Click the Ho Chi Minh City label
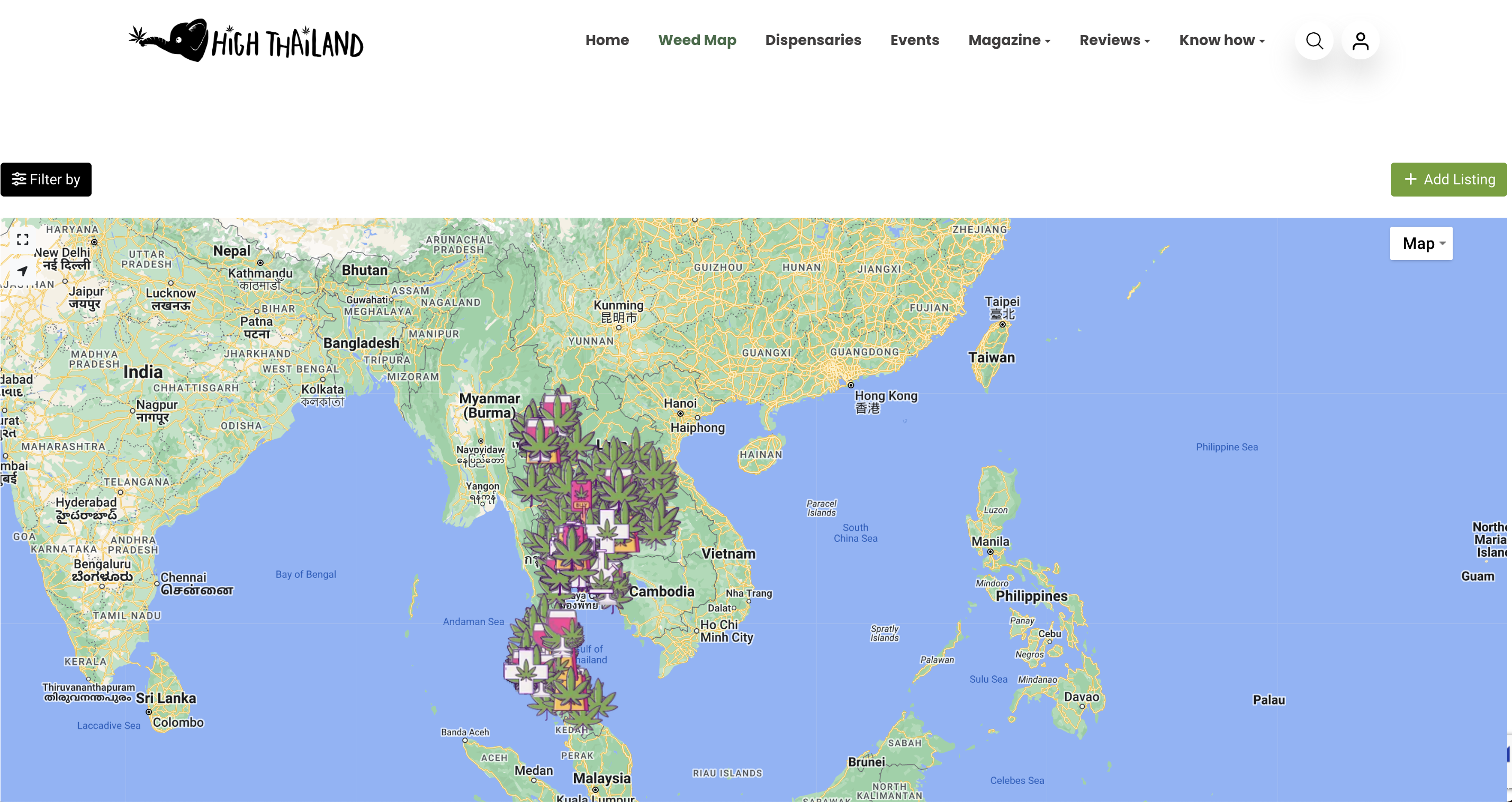 726,630
